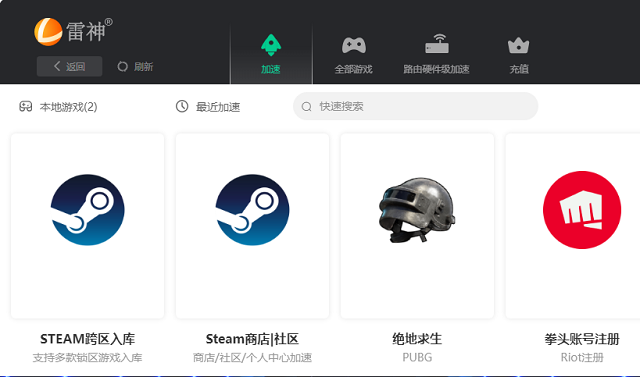
Task: Click the 拳头账号注册 title text
Action: (x=582, y=339)
